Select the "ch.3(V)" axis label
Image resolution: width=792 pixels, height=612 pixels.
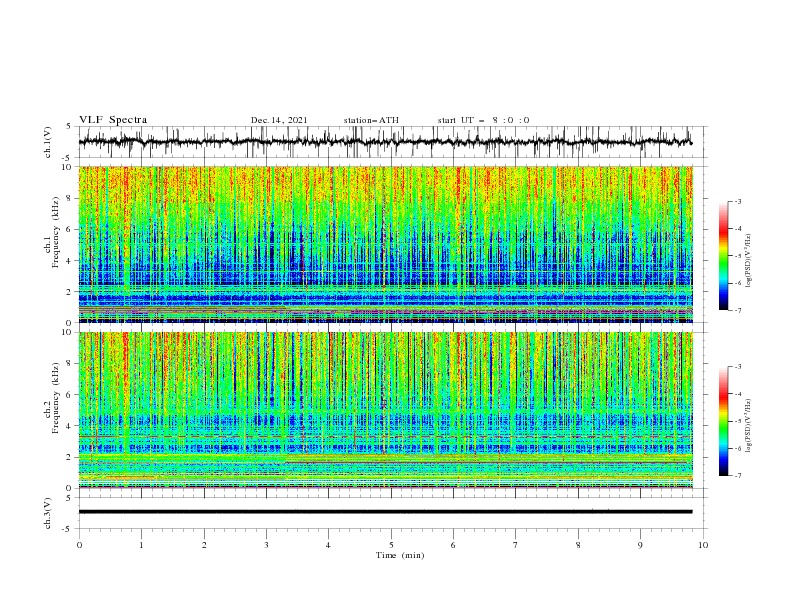pyautogui.click(x=48, y=513)
